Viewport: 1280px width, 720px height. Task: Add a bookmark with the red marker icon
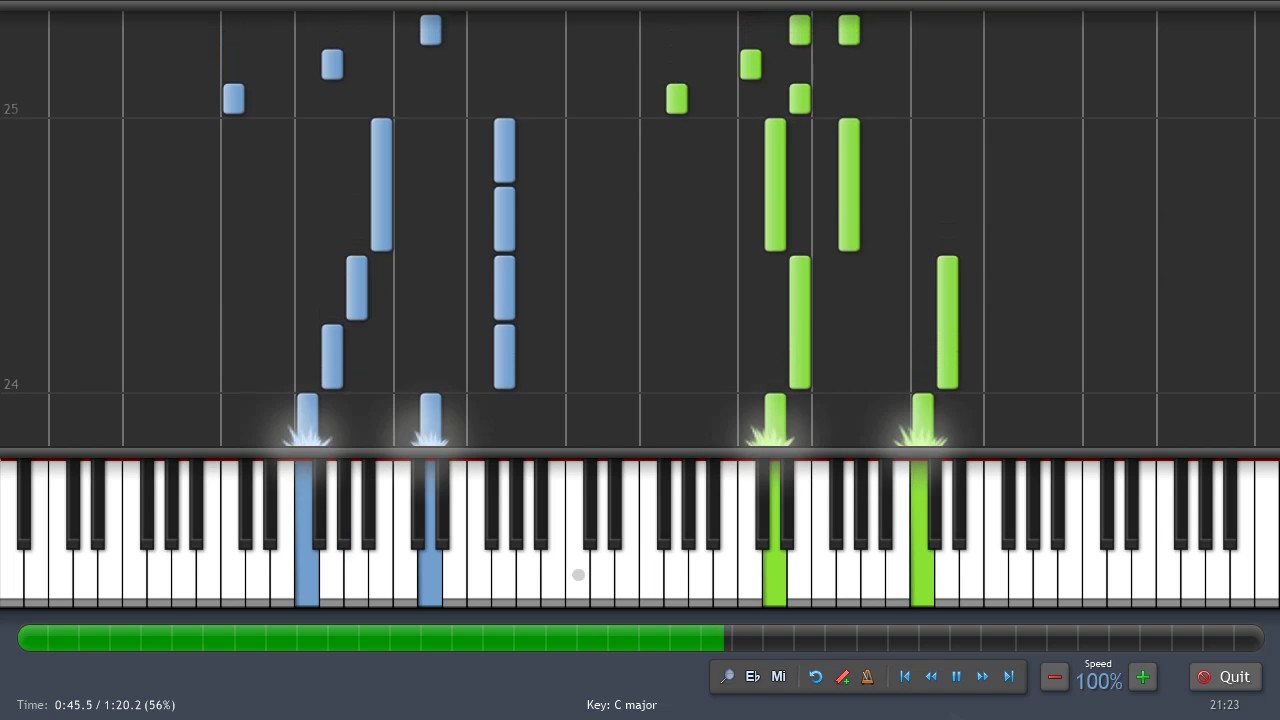pyautogui.click(x=842, y=677)
